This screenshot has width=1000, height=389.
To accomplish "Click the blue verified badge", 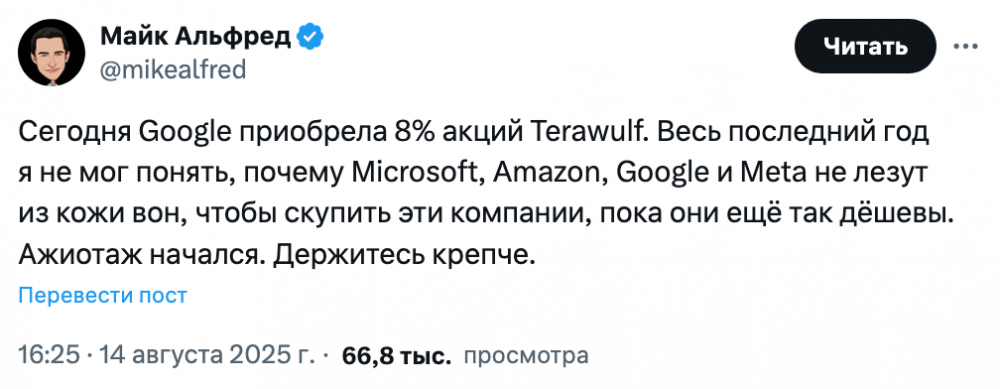I will point(311,39).
